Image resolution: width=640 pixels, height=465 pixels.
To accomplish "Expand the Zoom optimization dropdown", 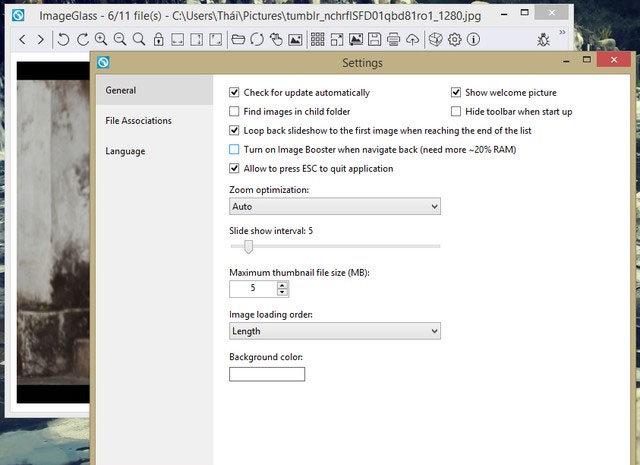I will pyautogui.click(x=335, y=206).
